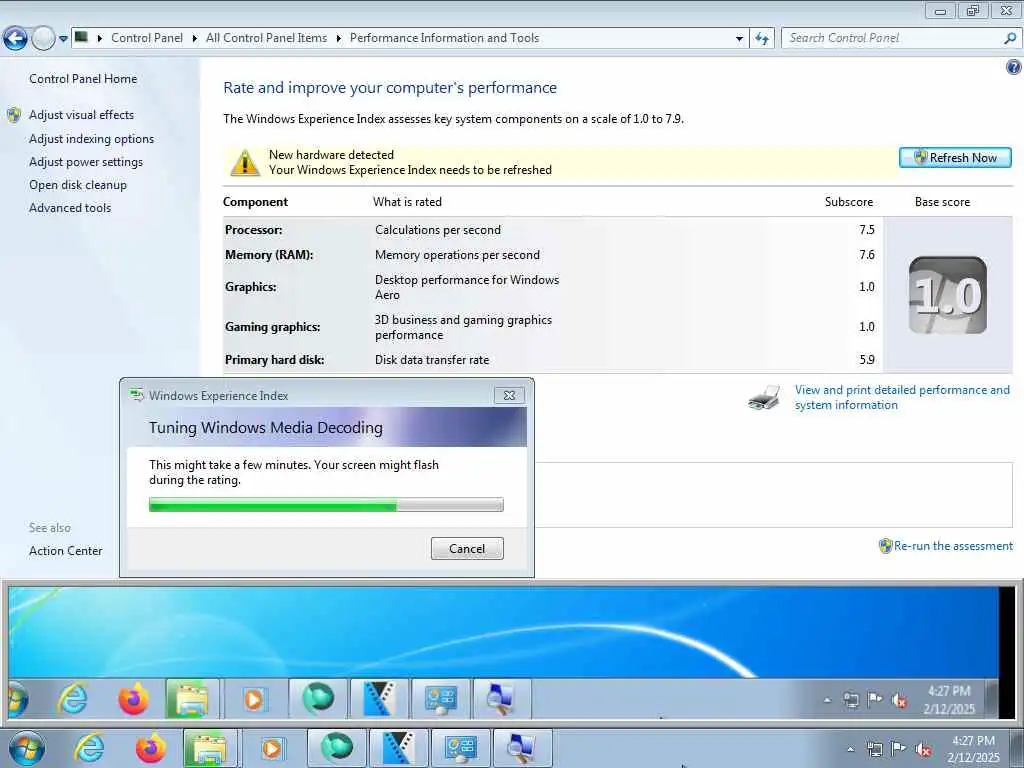The width and height of the screenshot is (1024, 768).
Task: Select Performance Information and Tools breadcrumb
Action: 444,38
